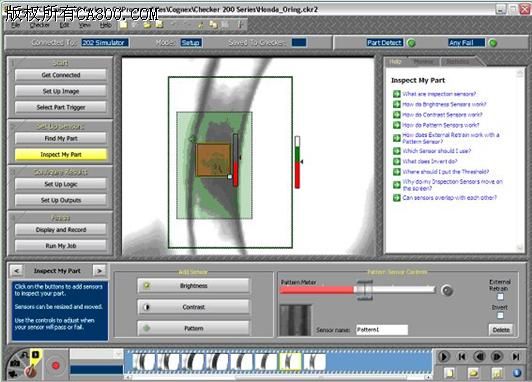Play the filmstrip images
Screen dimensions: 532x382
pyautogui.click(x=443, y=357)
